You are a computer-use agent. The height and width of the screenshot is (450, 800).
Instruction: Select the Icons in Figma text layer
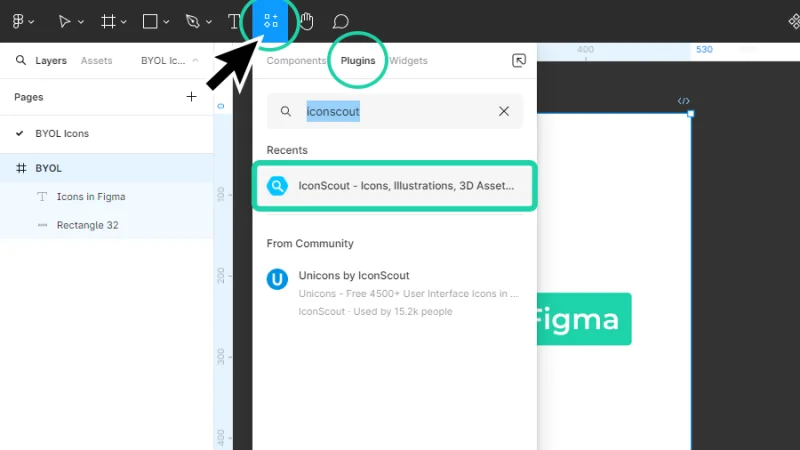pyautogui.click(x=107, y=196)
